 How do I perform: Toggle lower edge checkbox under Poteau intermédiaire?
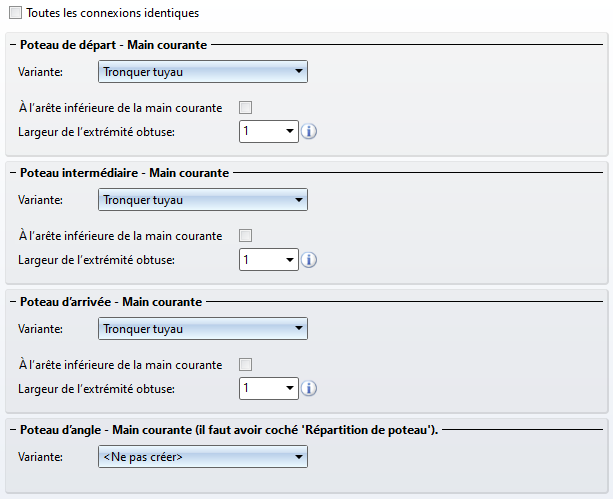[246, 236]
